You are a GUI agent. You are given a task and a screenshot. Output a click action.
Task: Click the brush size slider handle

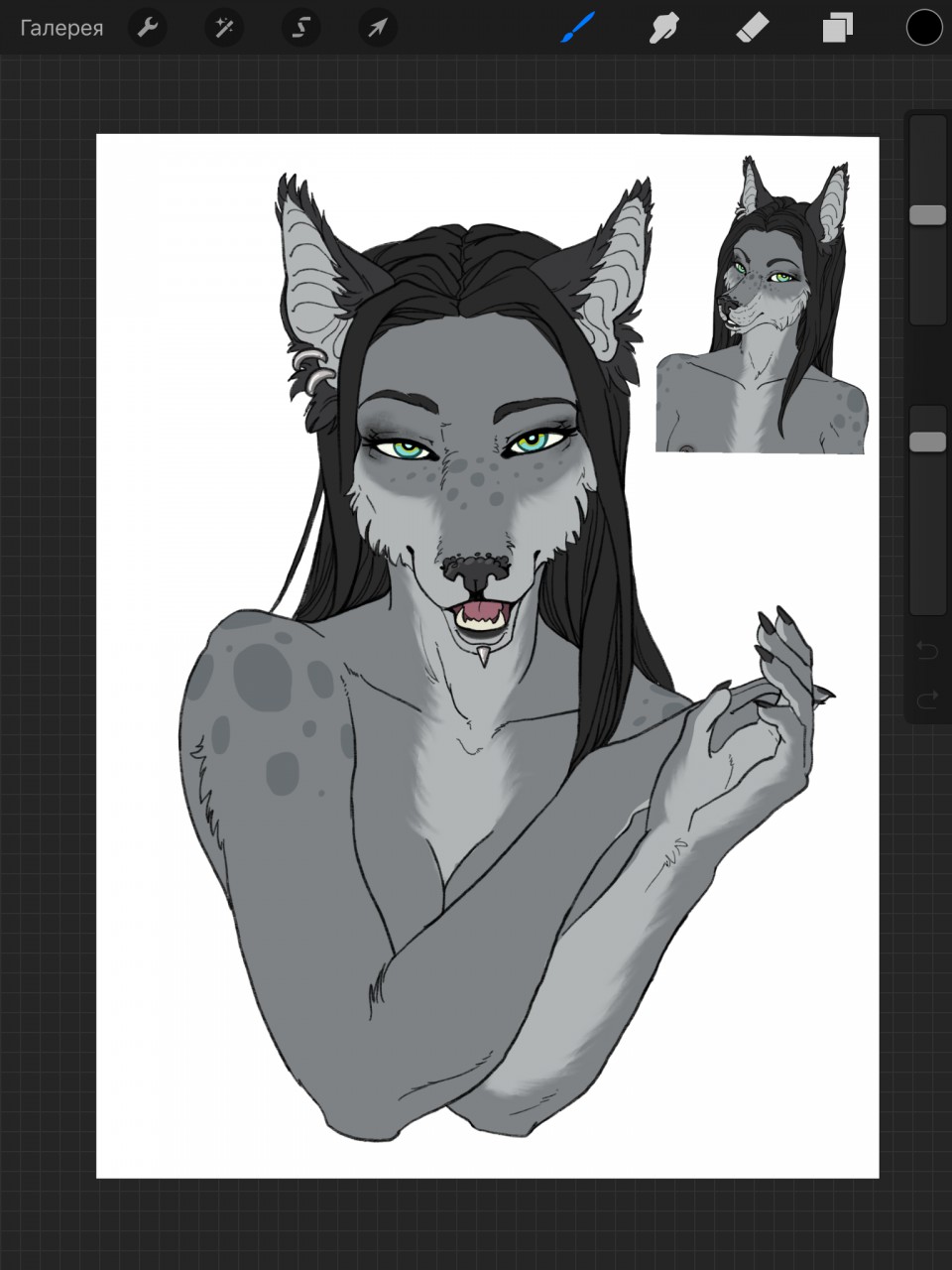(x=928, y=215)
